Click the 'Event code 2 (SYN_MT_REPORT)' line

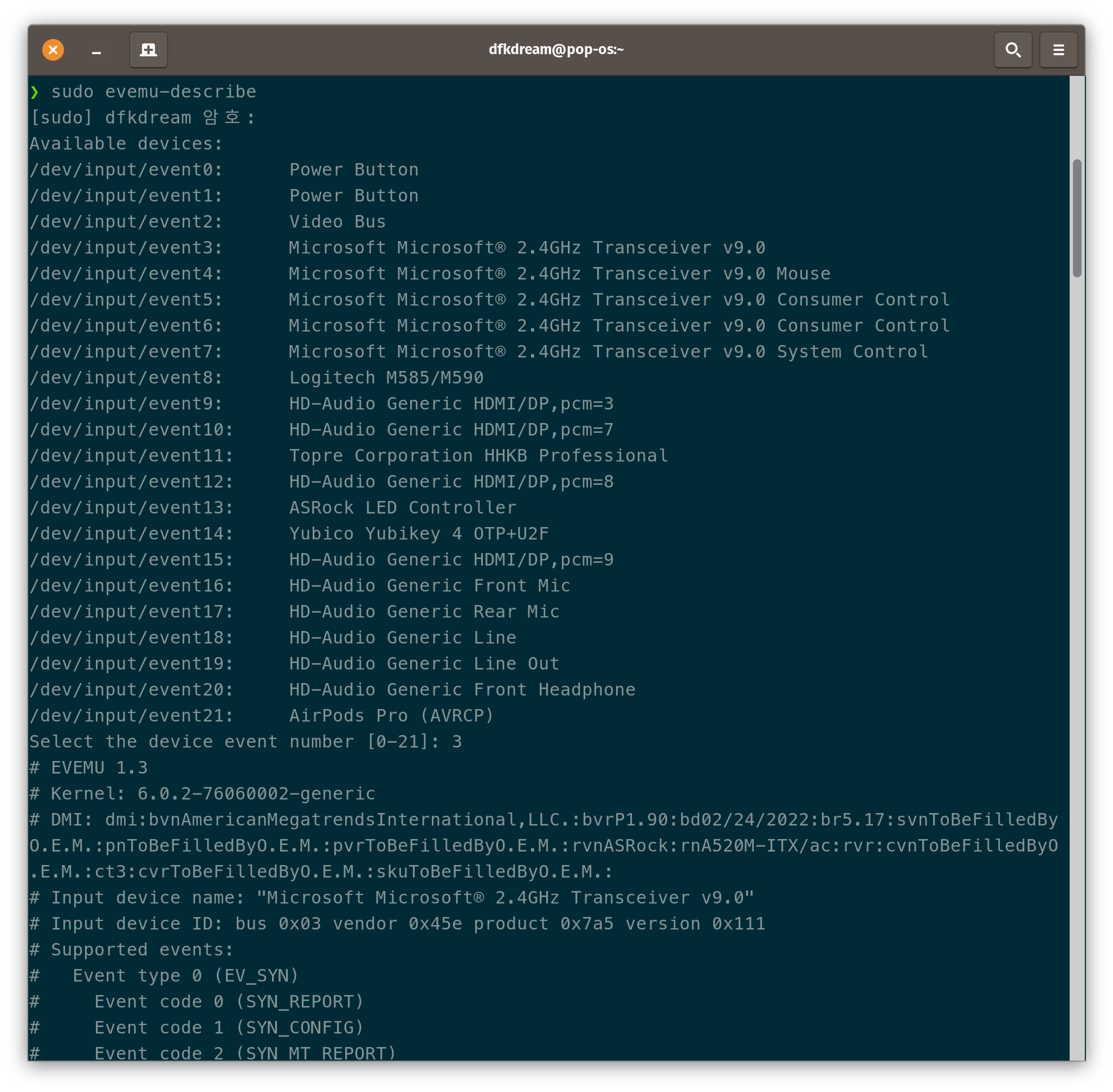click(x=213, y=1052)
